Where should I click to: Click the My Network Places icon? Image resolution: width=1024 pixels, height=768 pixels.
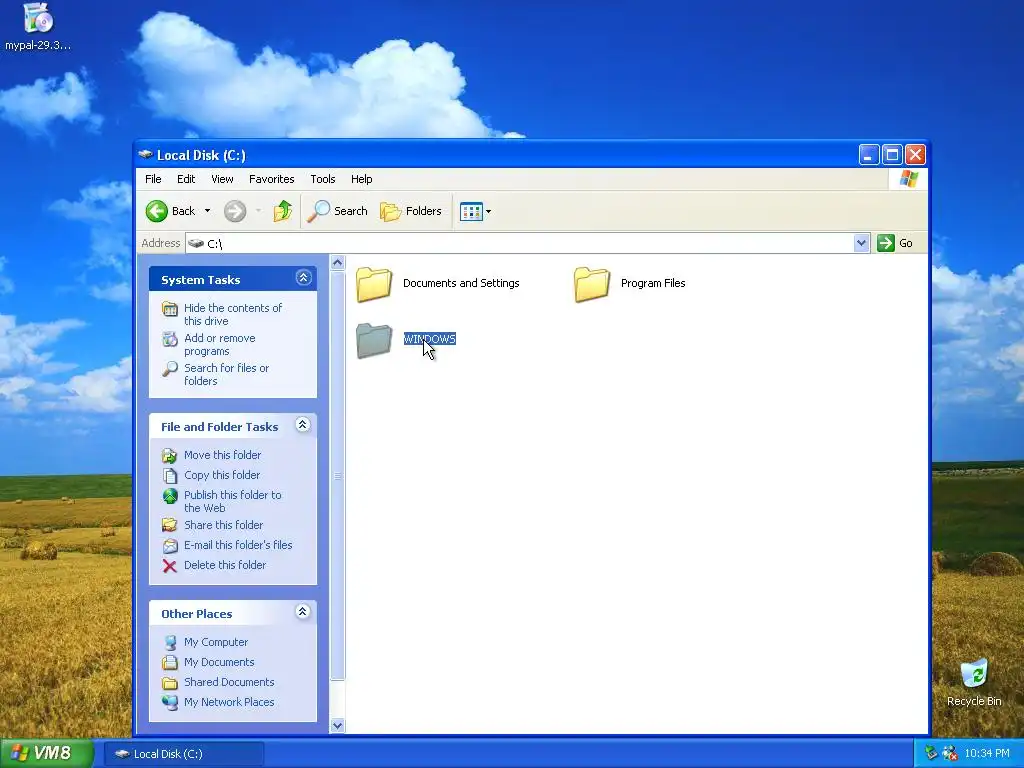(x=170, y=703)
